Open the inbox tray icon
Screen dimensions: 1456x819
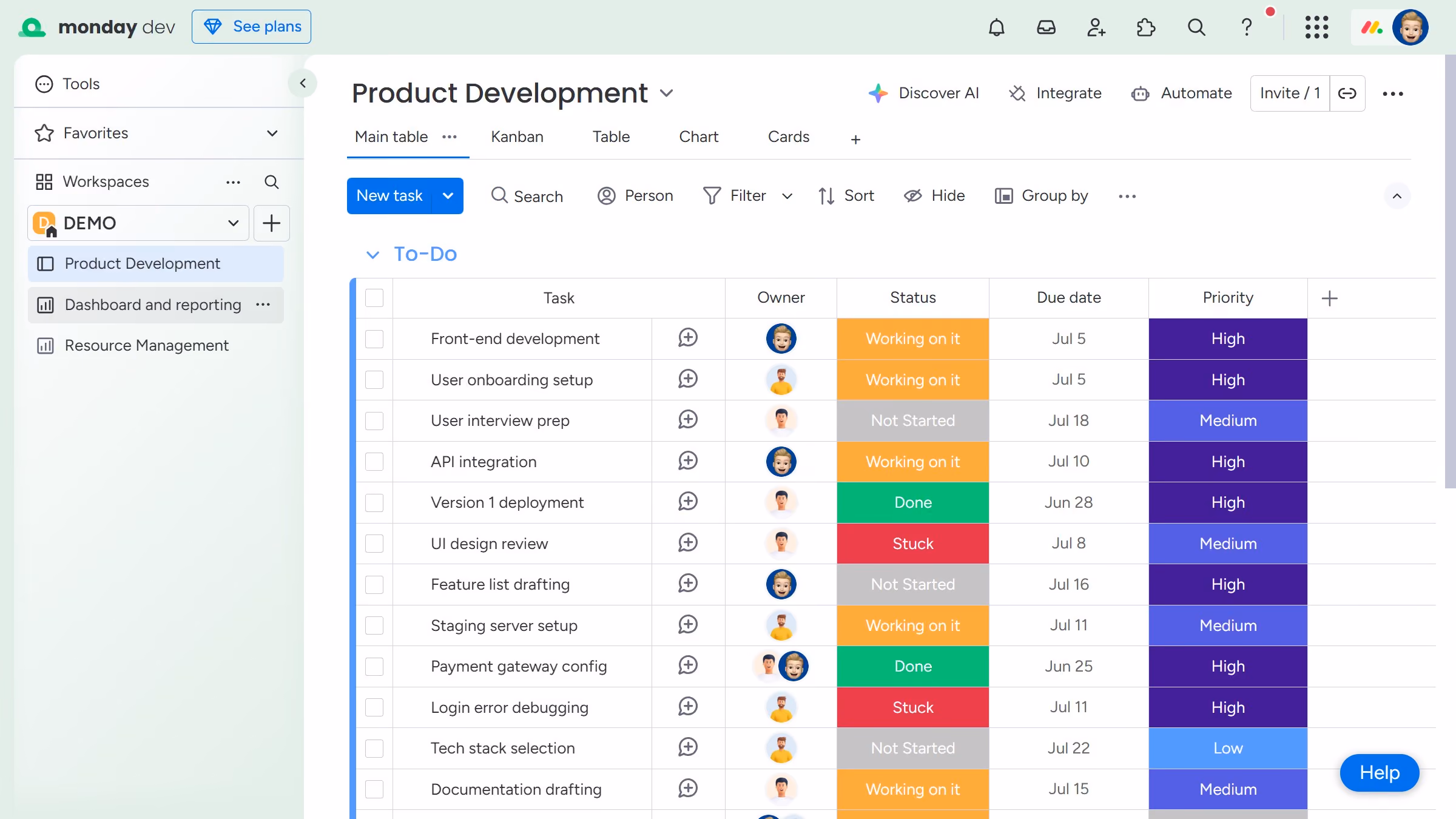pos(1046,27)
